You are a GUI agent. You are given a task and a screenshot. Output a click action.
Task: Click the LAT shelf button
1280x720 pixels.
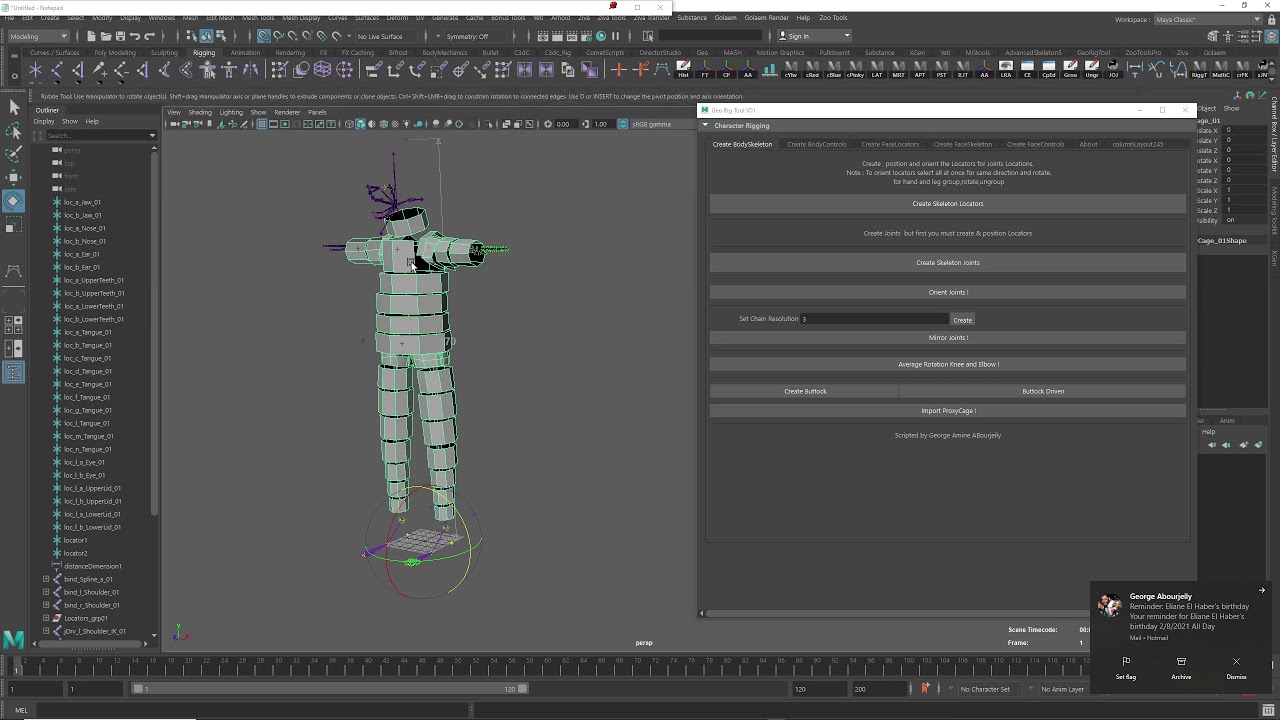(877, 70)
